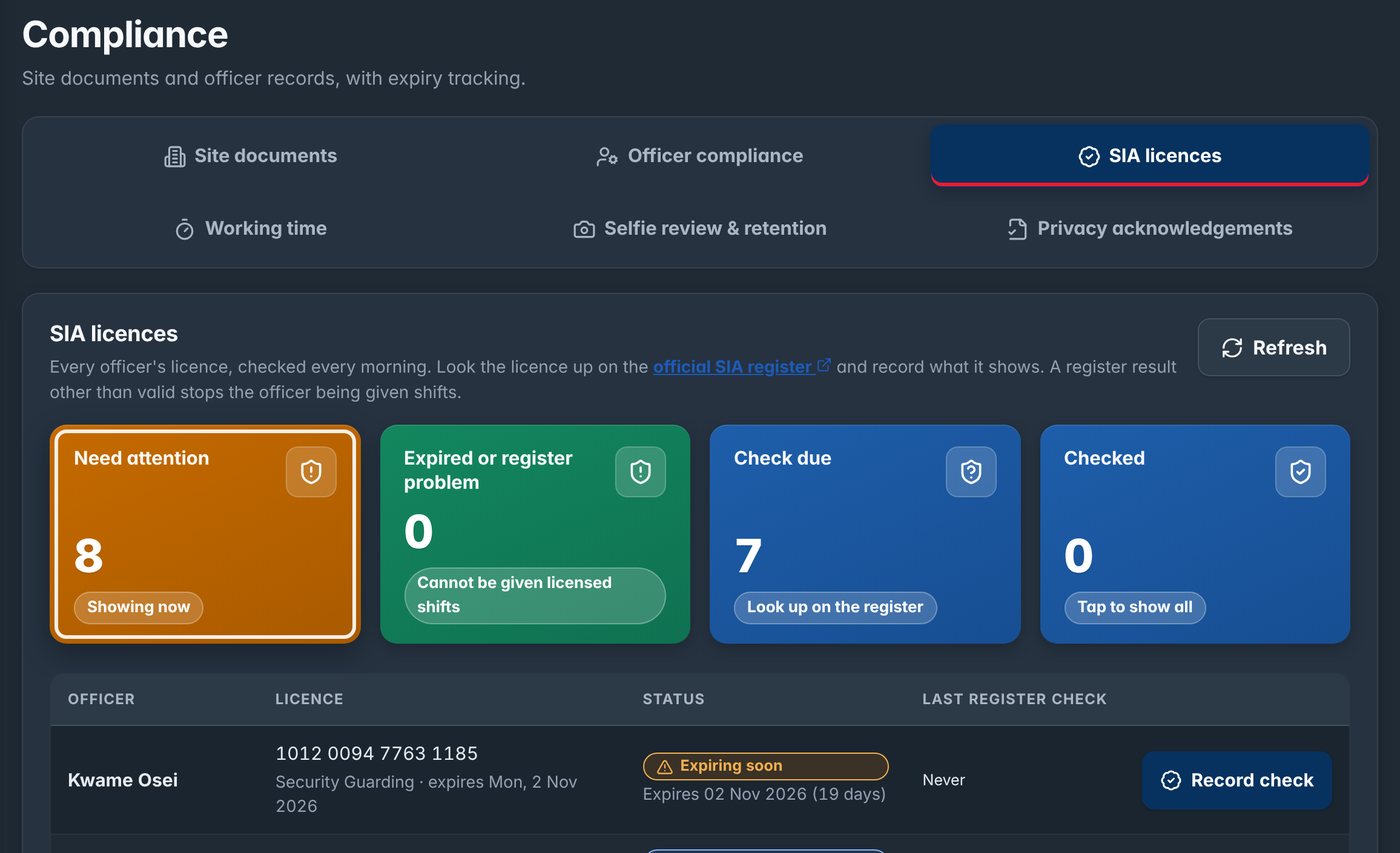Go to Selfie review & retention tab
Image resolution: width=1400 pixels, height=853 pixels.
tap(700, 228)
